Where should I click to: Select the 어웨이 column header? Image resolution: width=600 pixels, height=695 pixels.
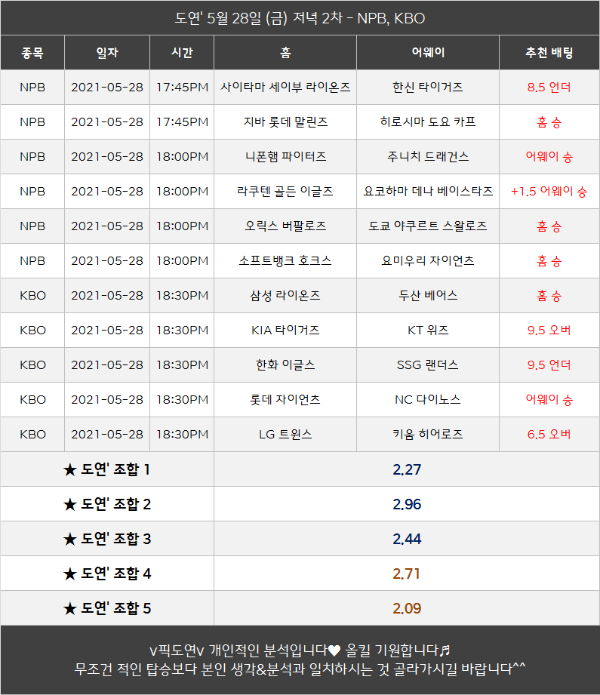pyautogui.click(x=428, y=53)
